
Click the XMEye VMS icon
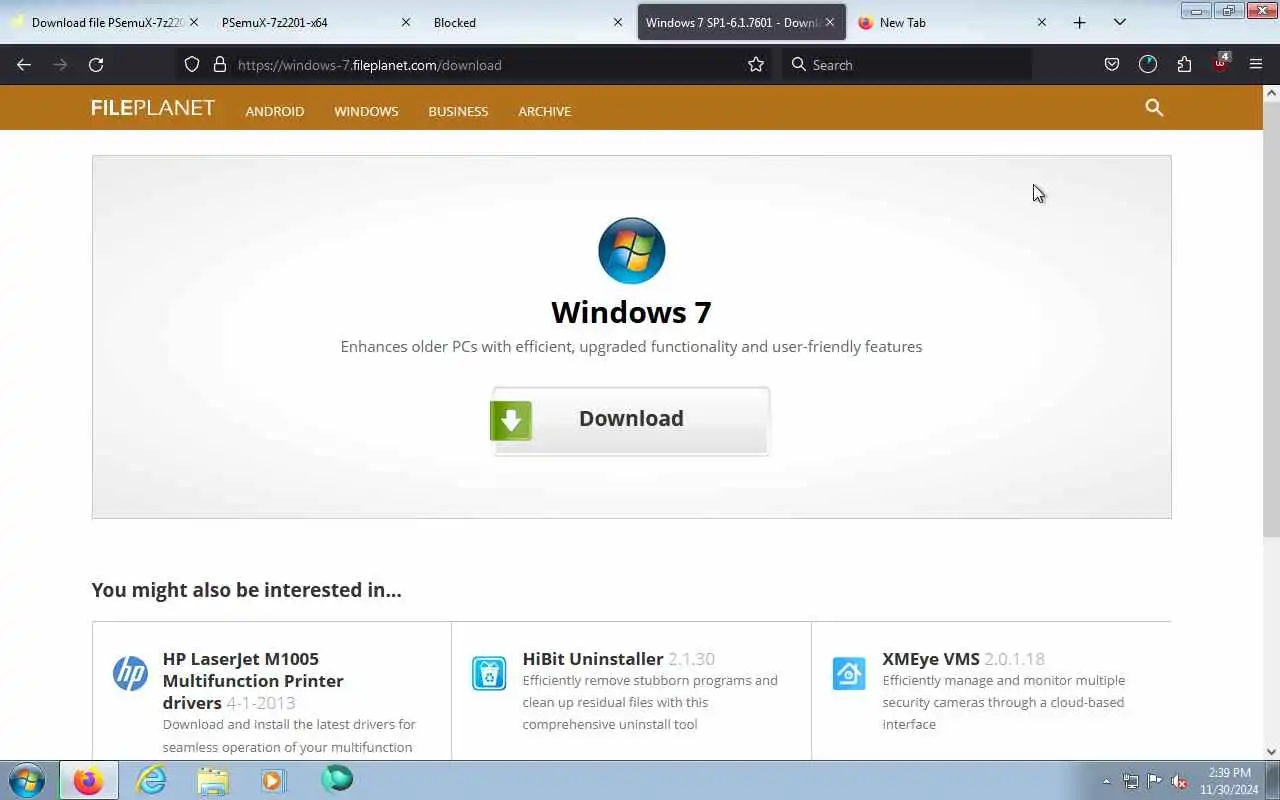coord(849,673)
